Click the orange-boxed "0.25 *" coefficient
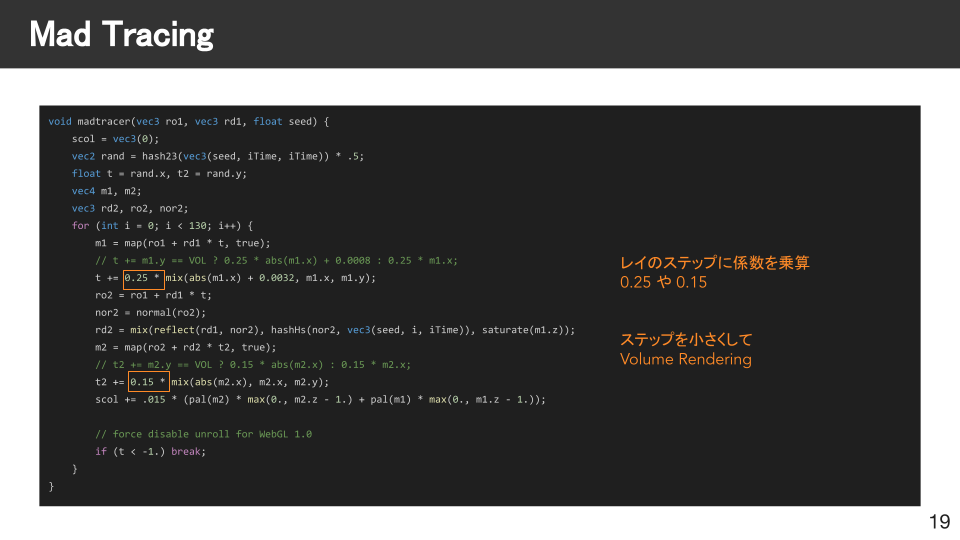This screenshot has width=960, height=540. pyautogui.click(x=143, y=278)
